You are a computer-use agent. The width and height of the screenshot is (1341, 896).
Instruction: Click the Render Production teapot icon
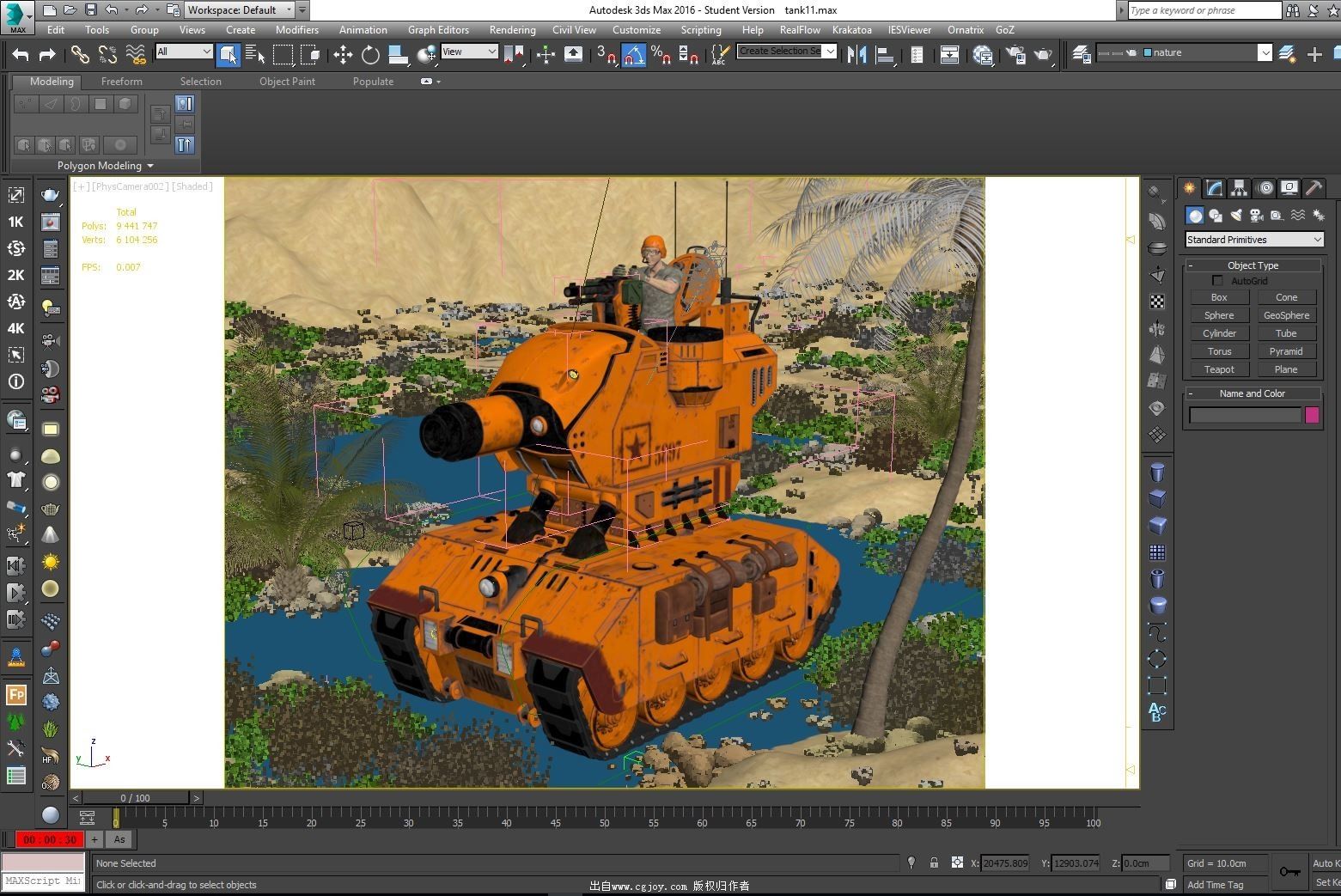click(1043, 54)
